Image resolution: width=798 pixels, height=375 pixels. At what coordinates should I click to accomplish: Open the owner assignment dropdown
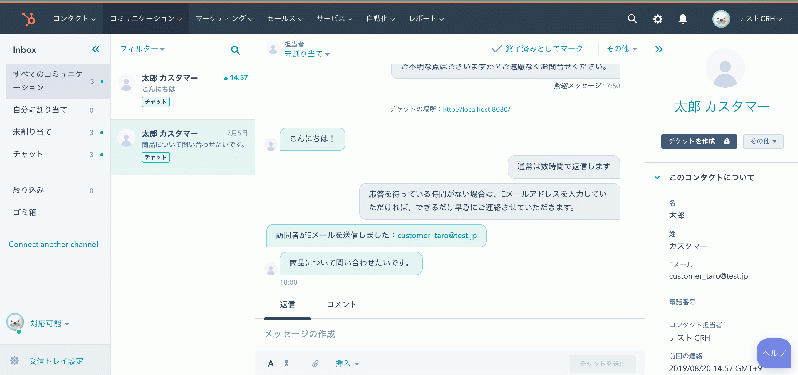coord(307,53)
